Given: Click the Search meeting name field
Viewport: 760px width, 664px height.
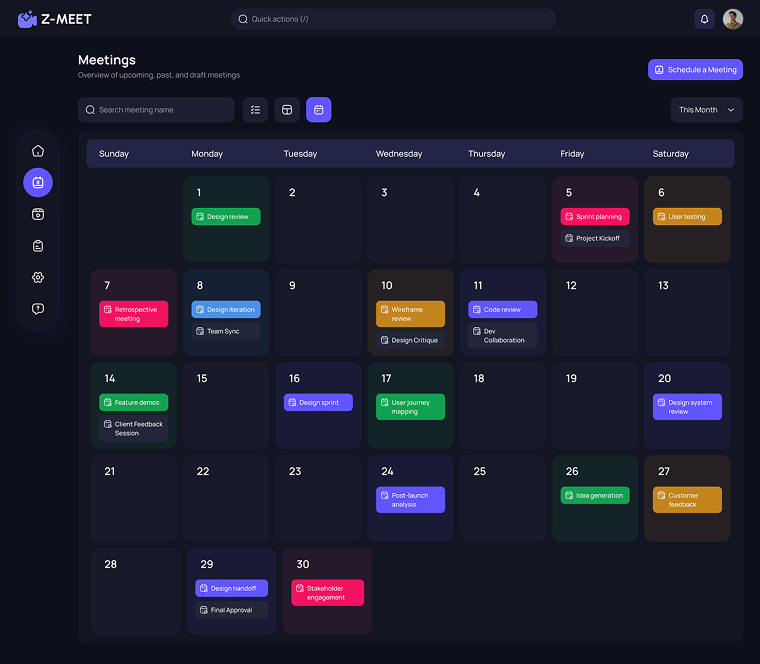Looking at the screenshot, I should point(156,110).
